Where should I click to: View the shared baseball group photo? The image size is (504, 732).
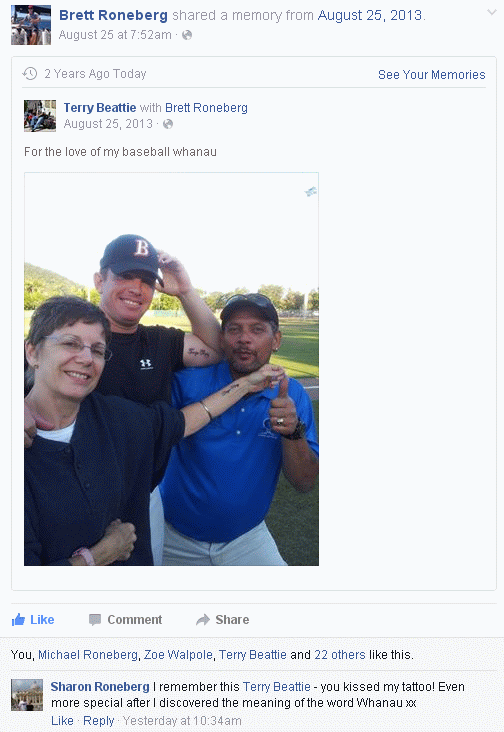point(171,369)
